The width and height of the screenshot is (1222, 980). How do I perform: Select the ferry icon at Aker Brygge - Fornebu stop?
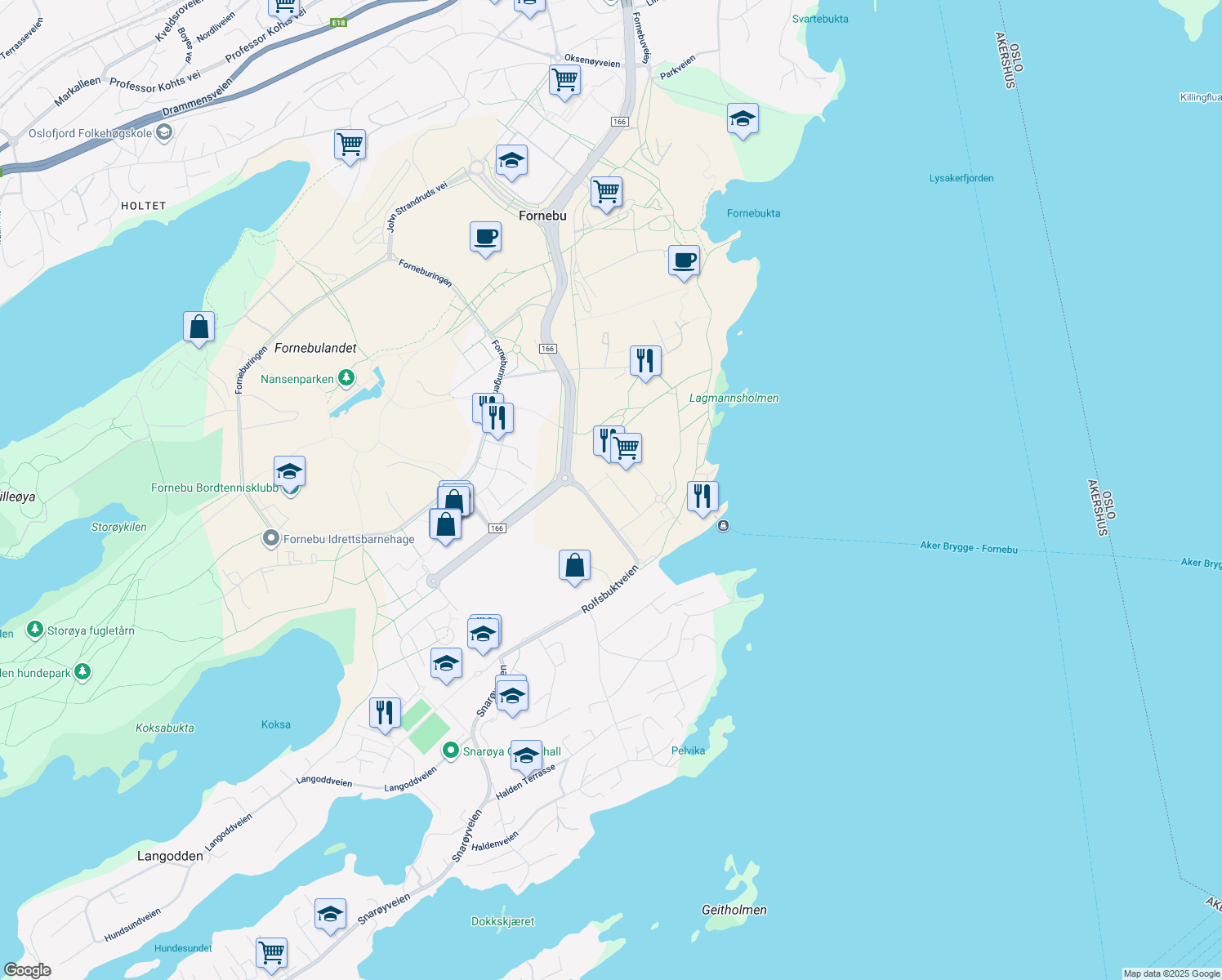pyautogui.click(x=722, y=526)
